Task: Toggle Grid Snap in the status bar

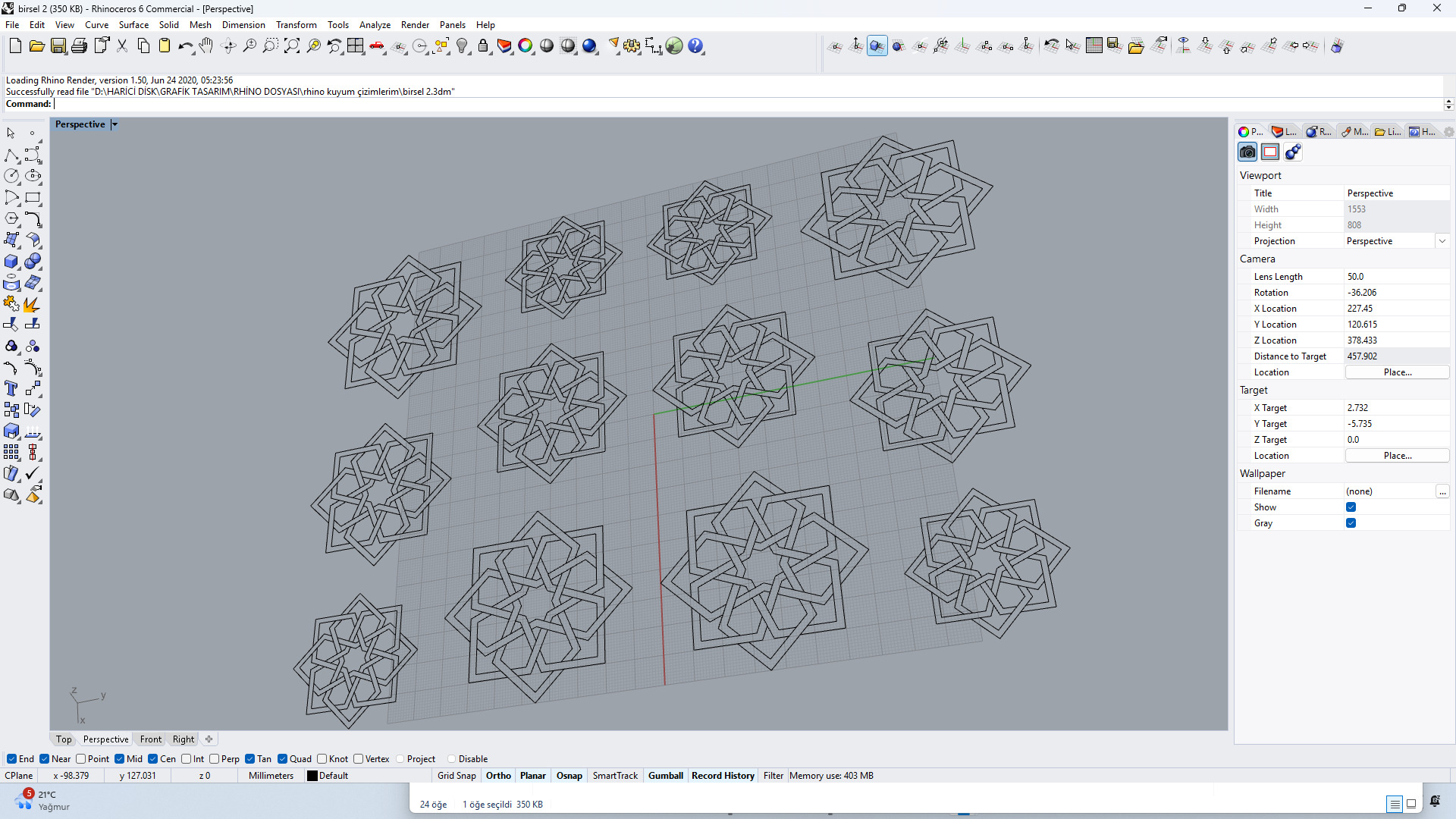Action: (457, 776)
